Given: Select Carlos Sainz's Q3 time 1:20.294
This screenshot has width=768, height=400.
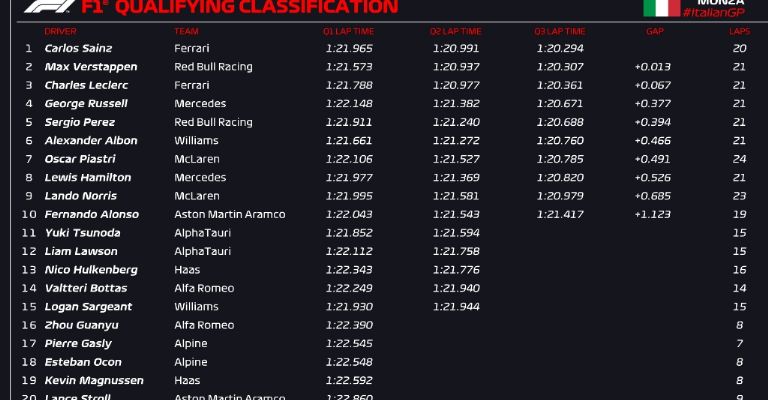Looking at the screenshot, I should point(560,48).
